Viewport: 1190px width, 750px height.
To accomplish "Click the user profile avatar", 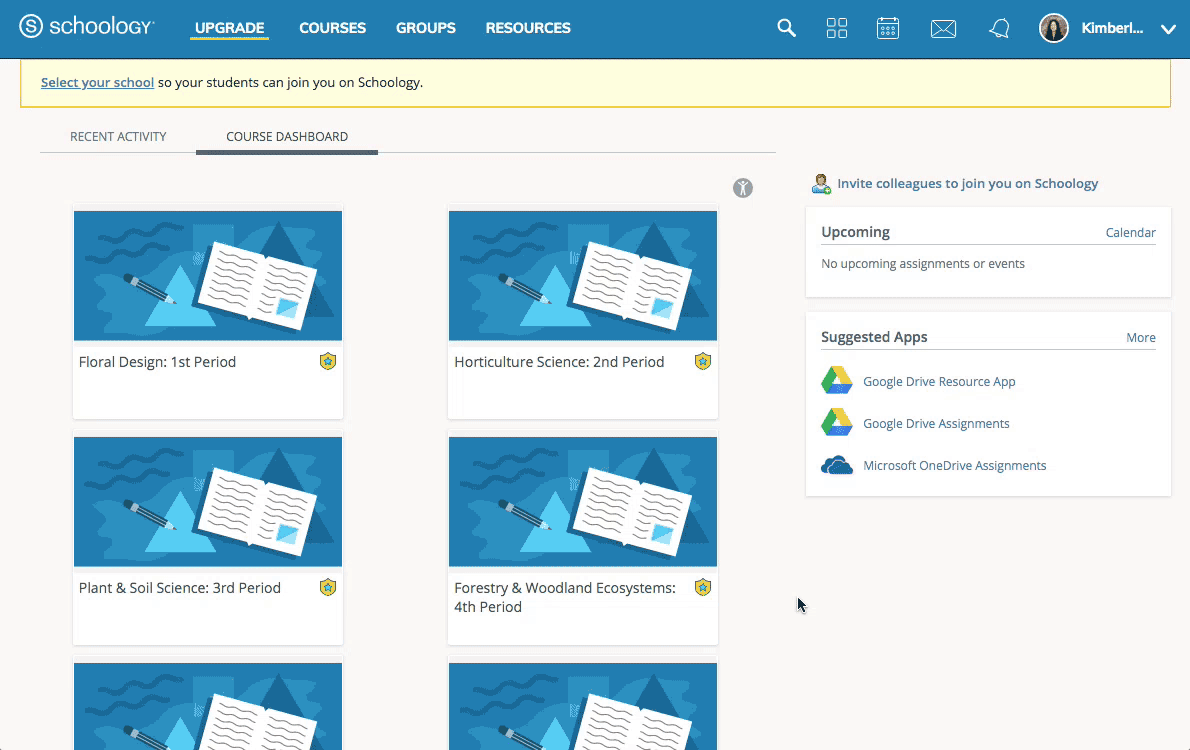I will pyautogui.click(x=1053, y=28).
